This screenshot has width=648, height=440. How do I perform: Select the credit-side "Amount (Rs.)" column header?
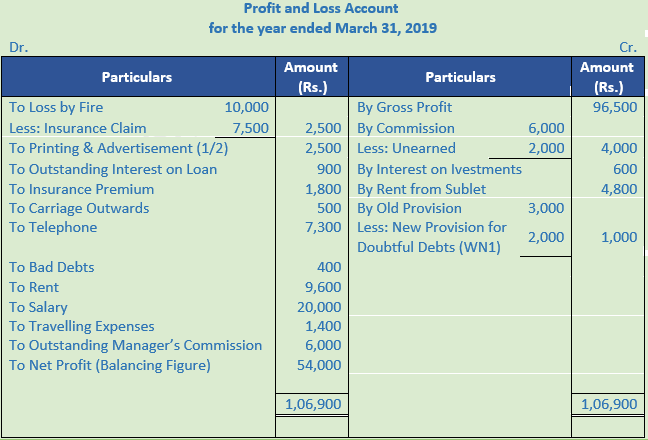point(607,77)
